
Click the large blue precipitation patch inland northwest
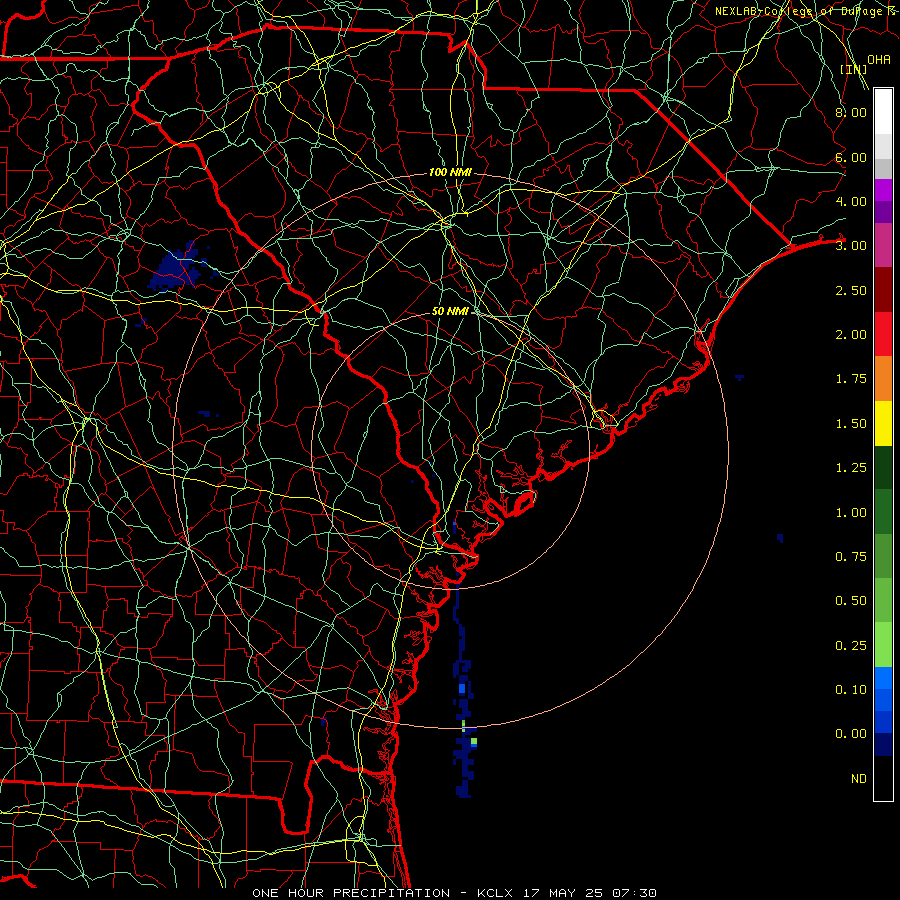pyautogui.click(x=177, y=267)
